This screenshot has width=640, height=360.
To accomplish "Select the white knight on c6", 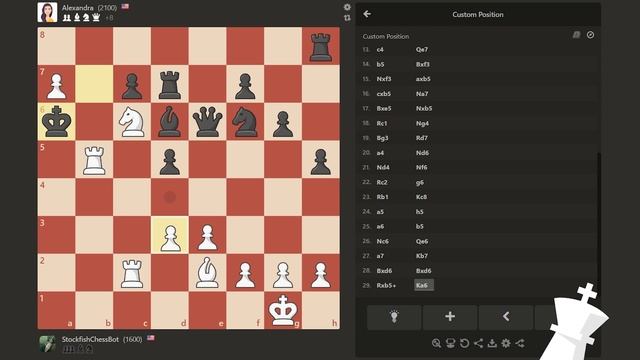I will [x=132, y=121].
